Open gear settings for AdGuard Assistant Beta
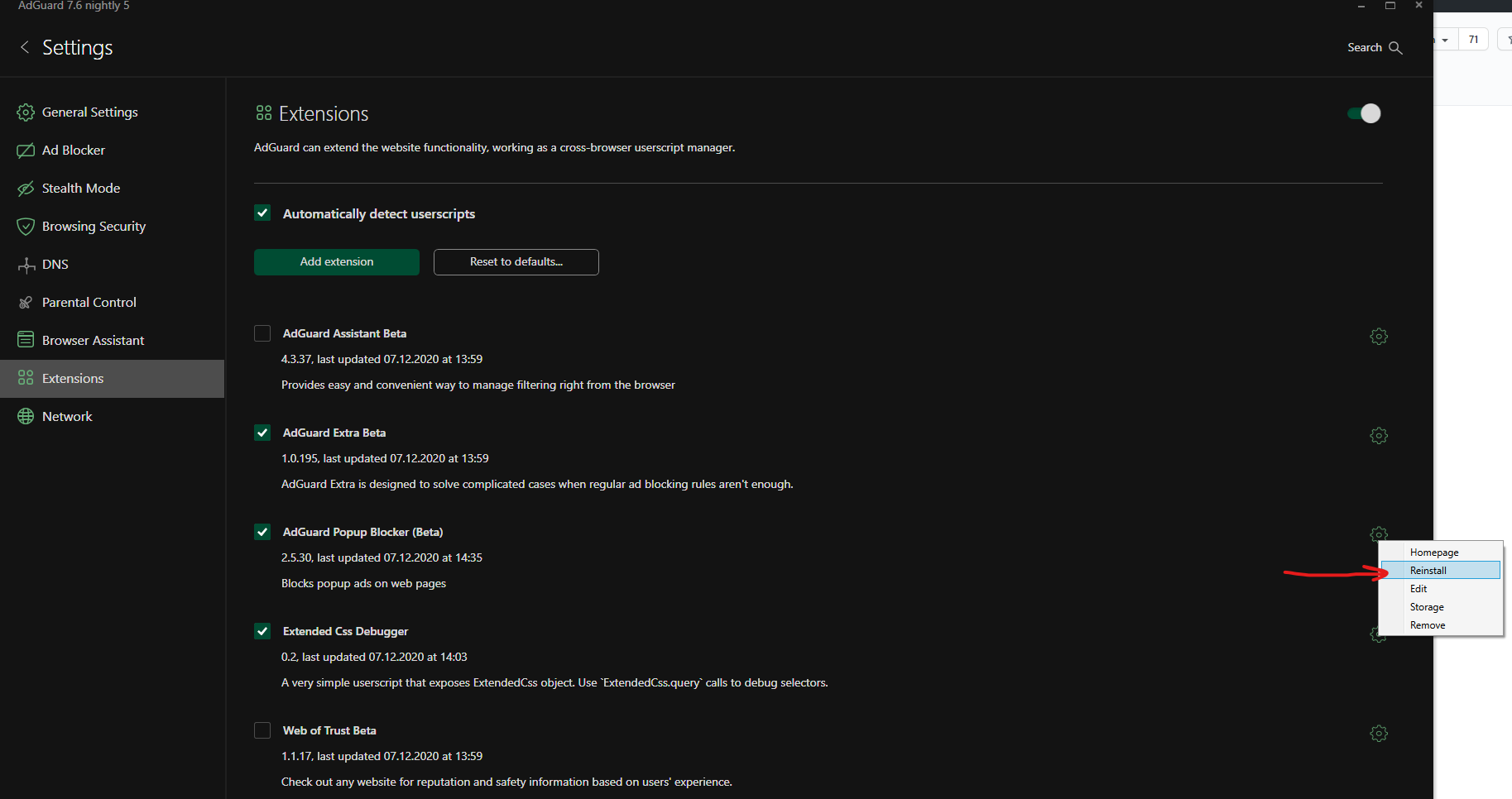Screen dimensions: 1512x799 (1379, 337)
